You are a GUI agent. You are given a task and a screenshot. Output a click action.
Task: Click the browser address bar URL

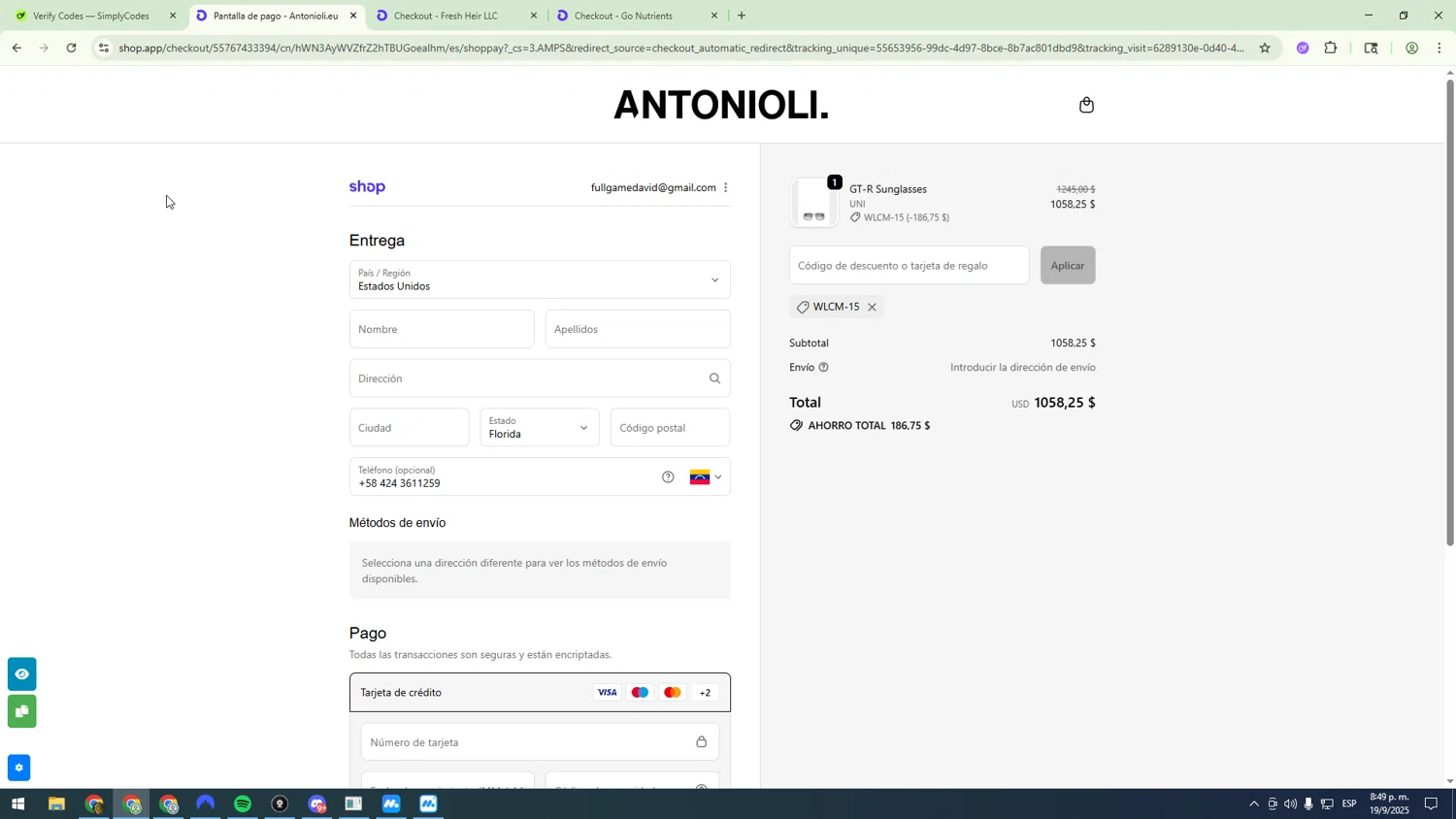pyautogui.click(x=679, y=48)
